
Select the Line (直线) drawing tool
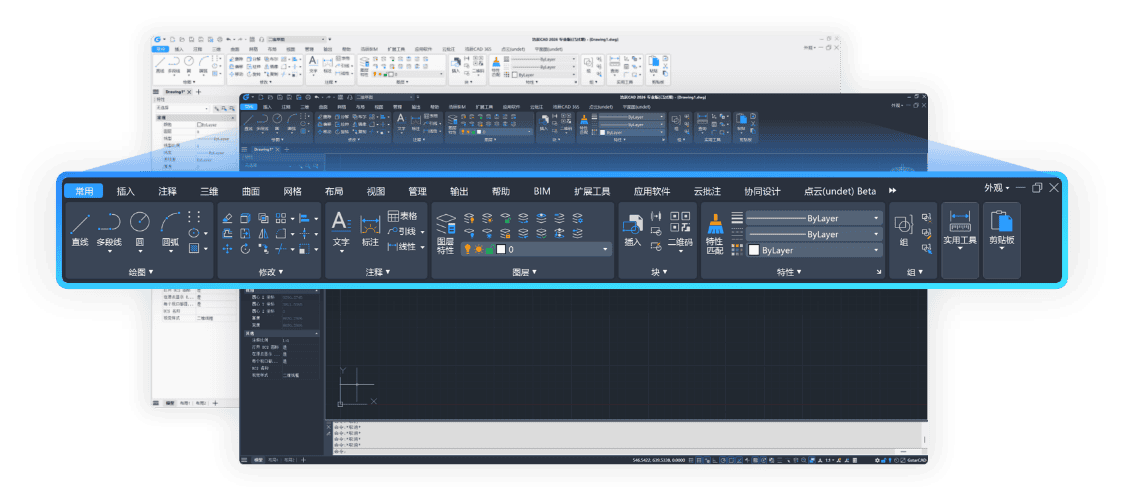pyautogui.click(x=80, y=224)
